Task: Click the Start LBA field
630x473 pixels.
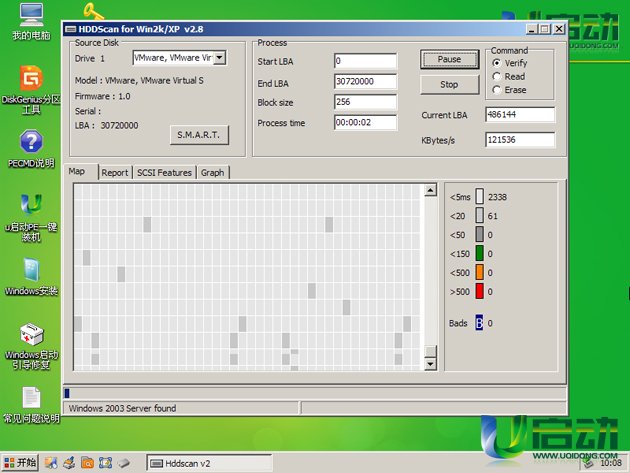Action: pos(365,61)
